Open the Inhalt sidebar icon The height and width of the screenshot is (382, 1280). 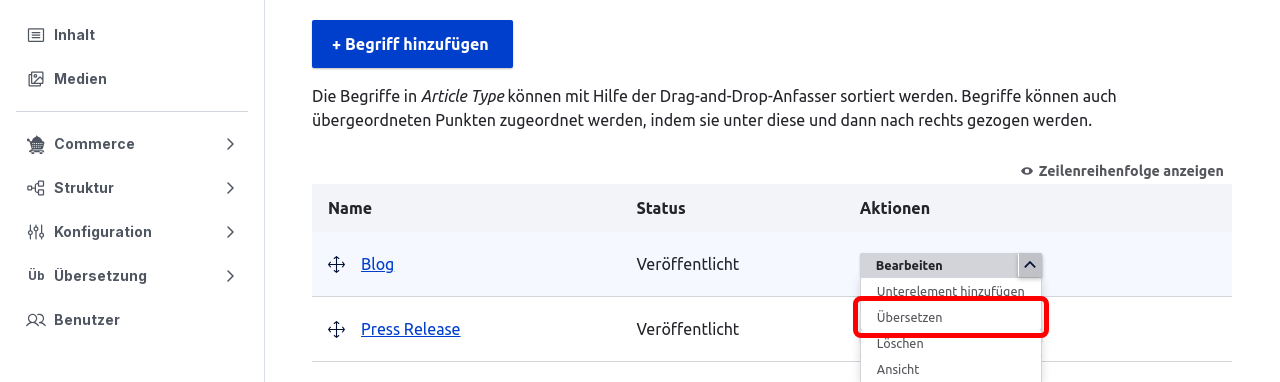tap(36, 35)
